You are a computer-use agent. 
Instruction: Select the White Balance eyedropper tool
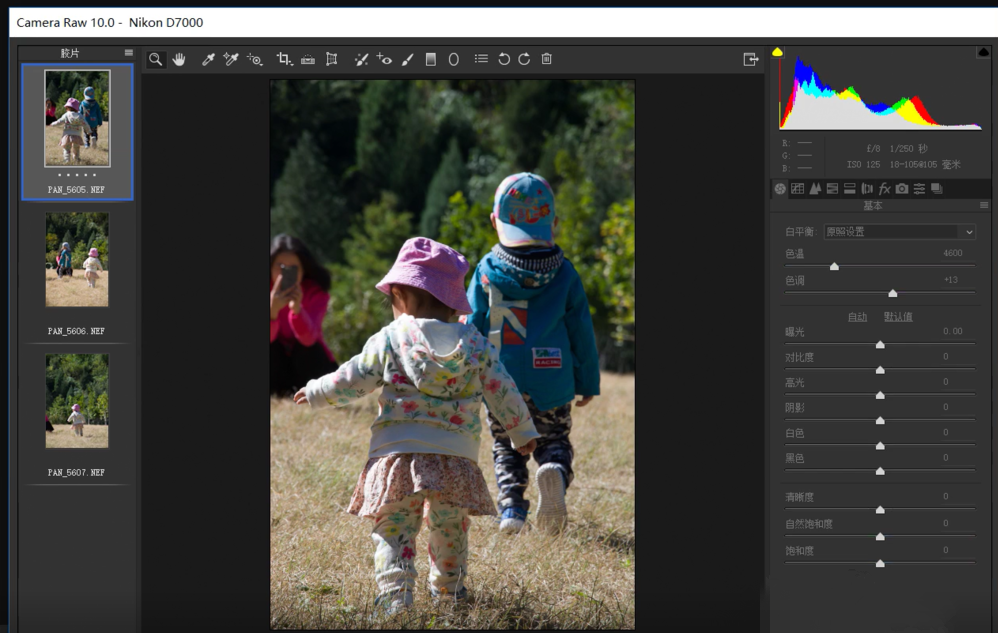pos(208,58)
